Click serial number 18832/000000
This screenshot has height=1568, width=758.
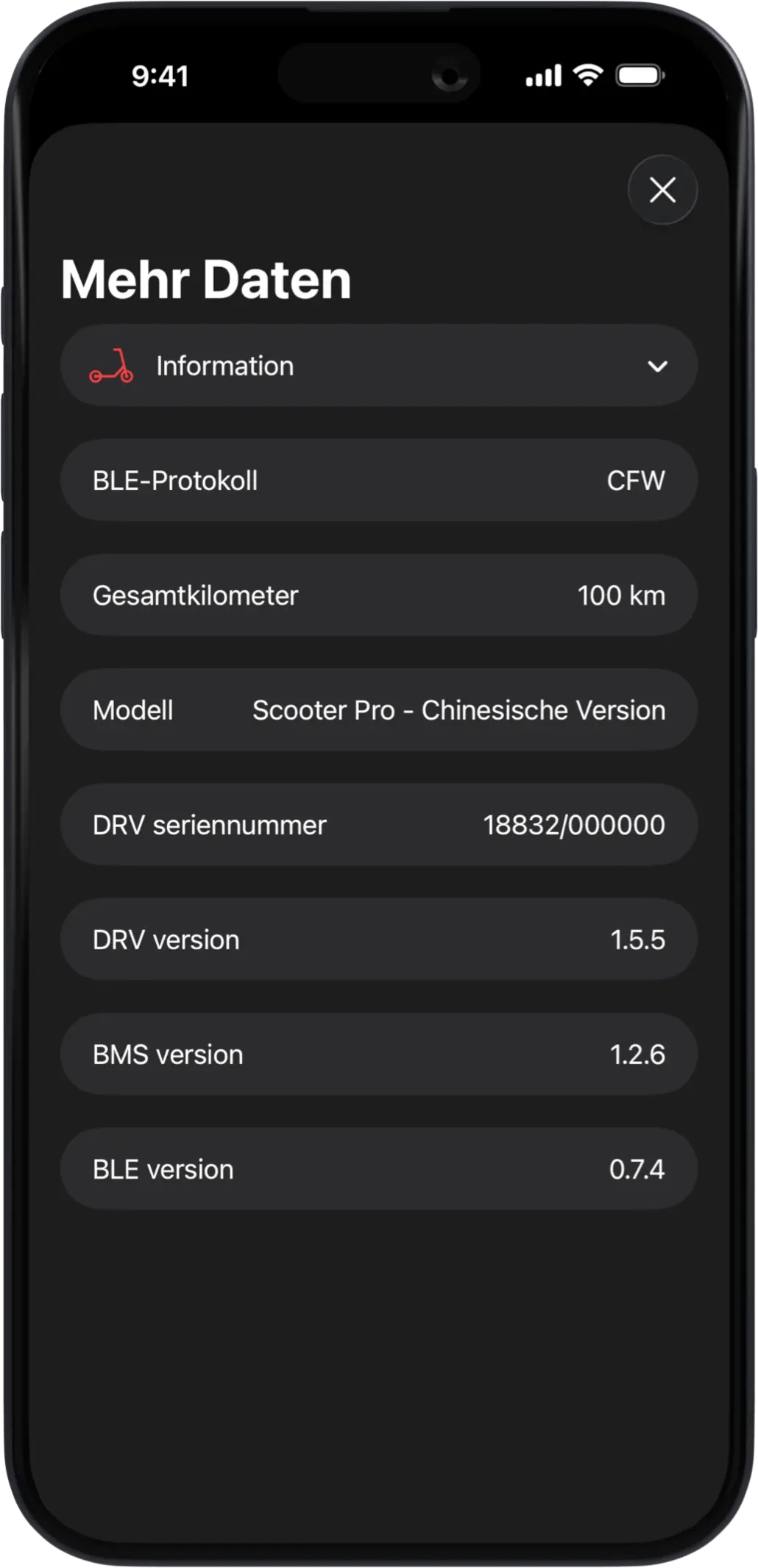pos(574,826)
